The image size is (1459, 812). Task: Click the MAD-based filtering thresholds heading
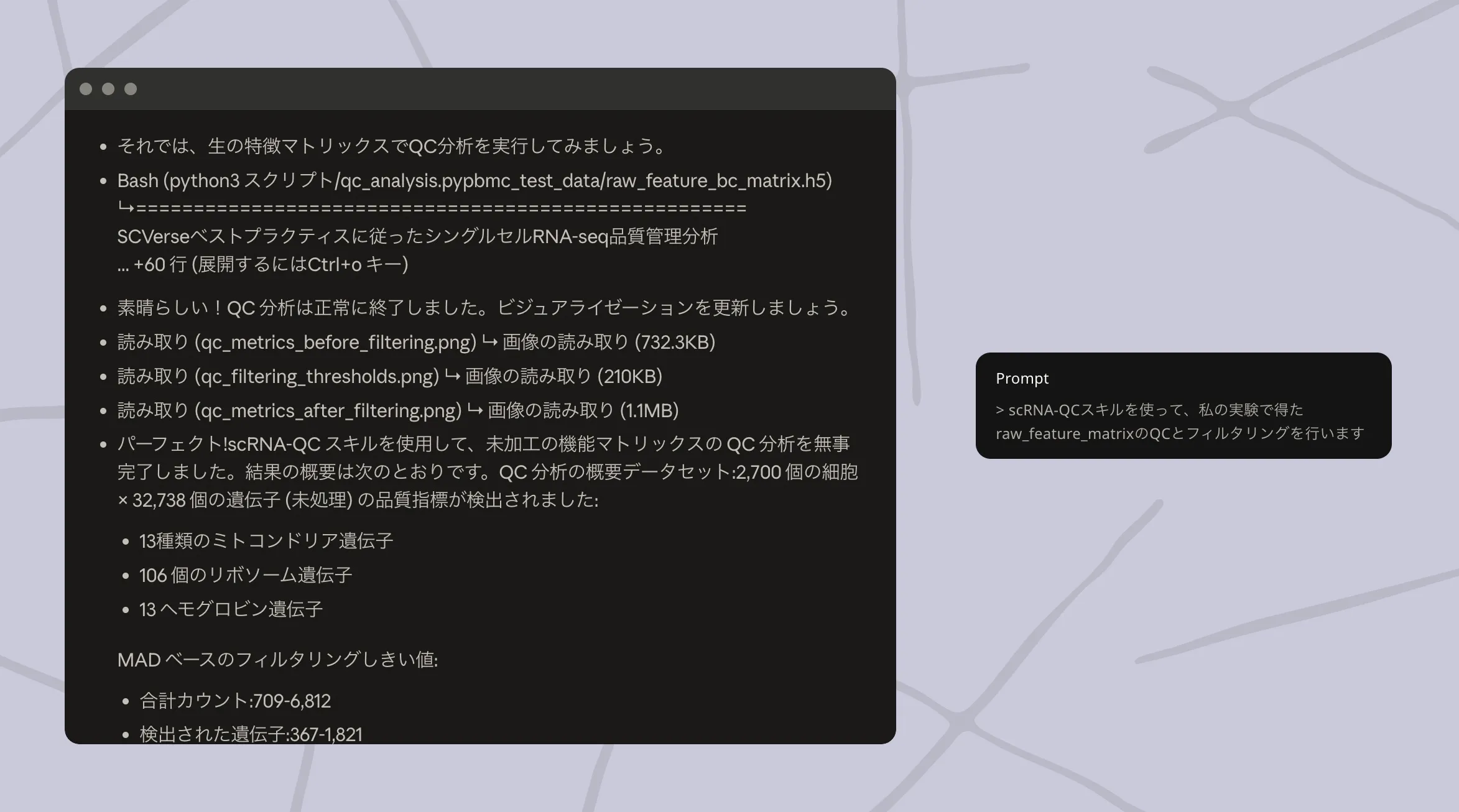277,660
